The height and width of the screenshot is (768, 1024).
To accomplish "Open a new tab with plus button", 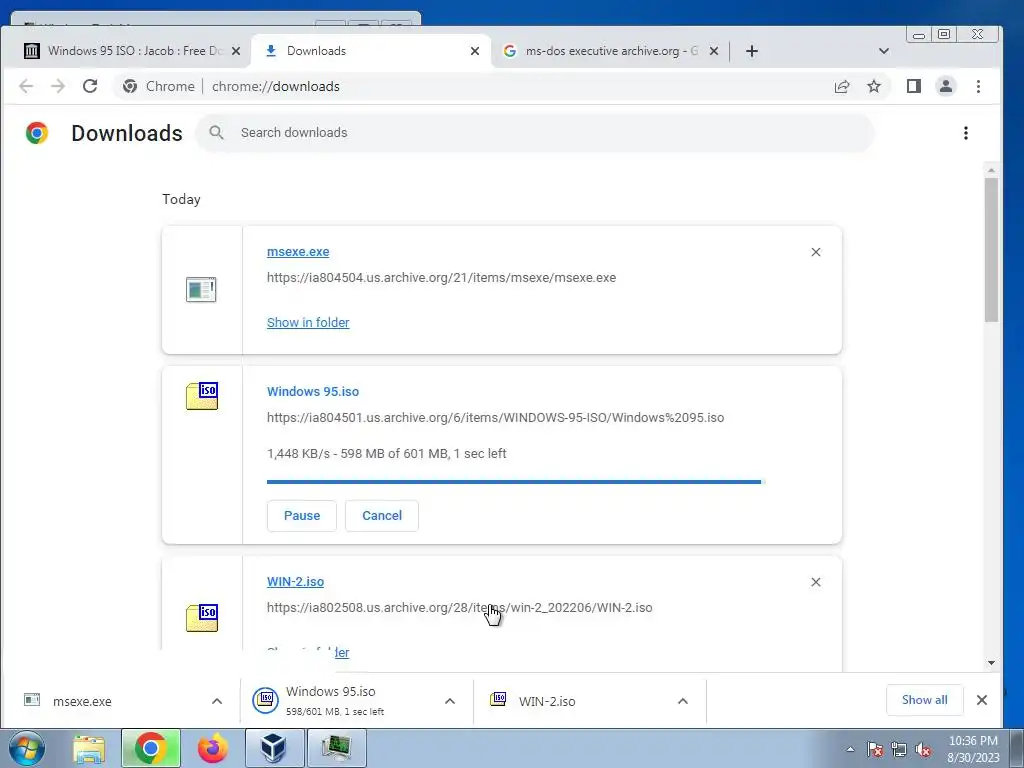I will point(752,51).
